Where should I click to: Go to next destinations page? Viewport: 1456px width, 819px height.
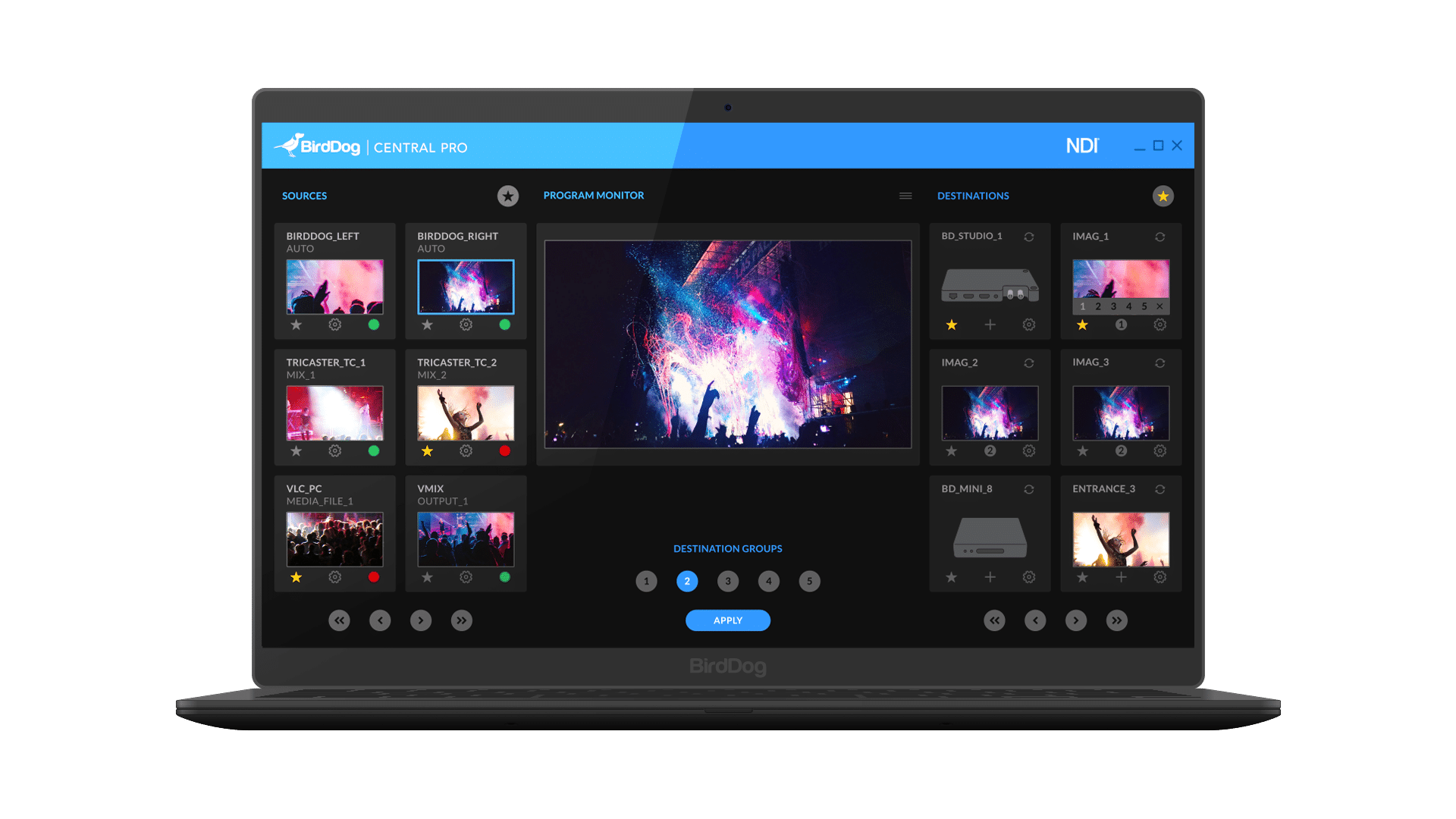click(1076, 620)
